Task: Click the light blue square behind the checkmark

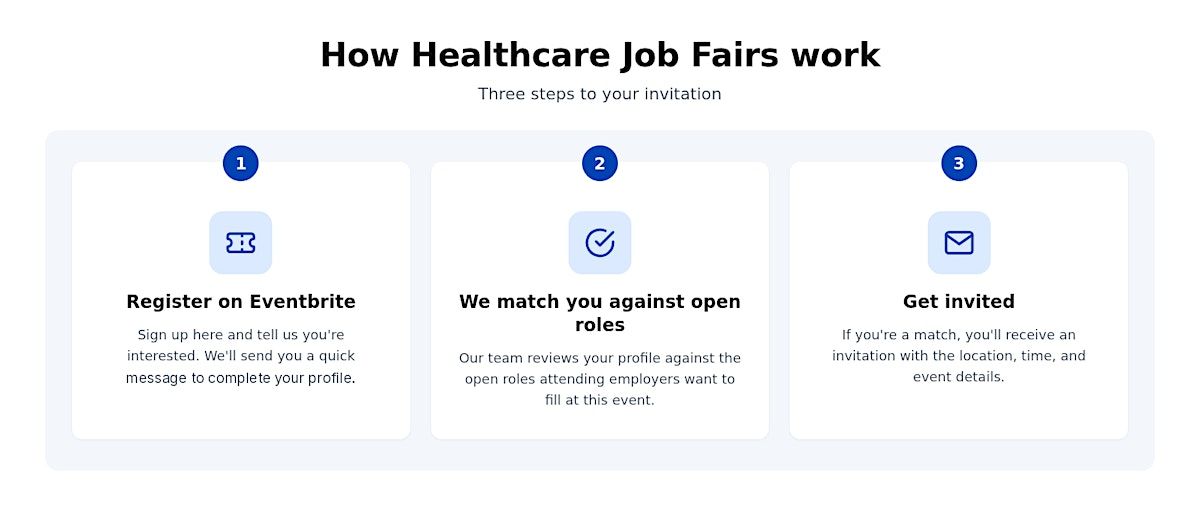Action: (600, 243)
